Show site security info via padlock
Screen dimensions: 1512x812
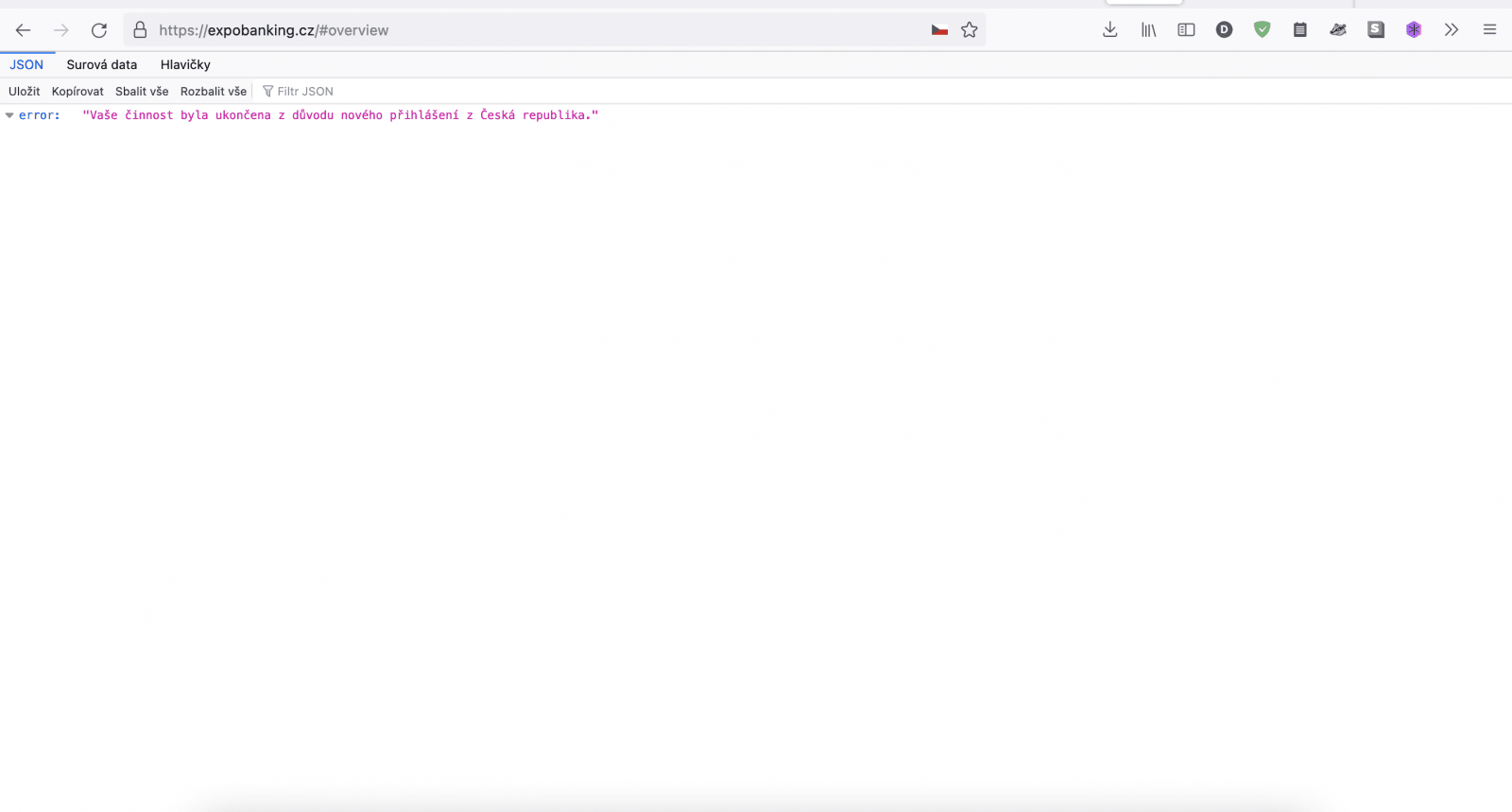(140, 30)
